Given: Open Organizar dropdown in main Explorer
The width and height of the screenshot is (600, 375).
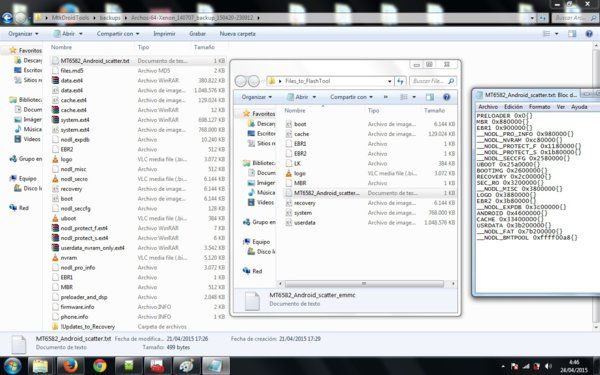Looking at the screenshot, I should [23, 34].
